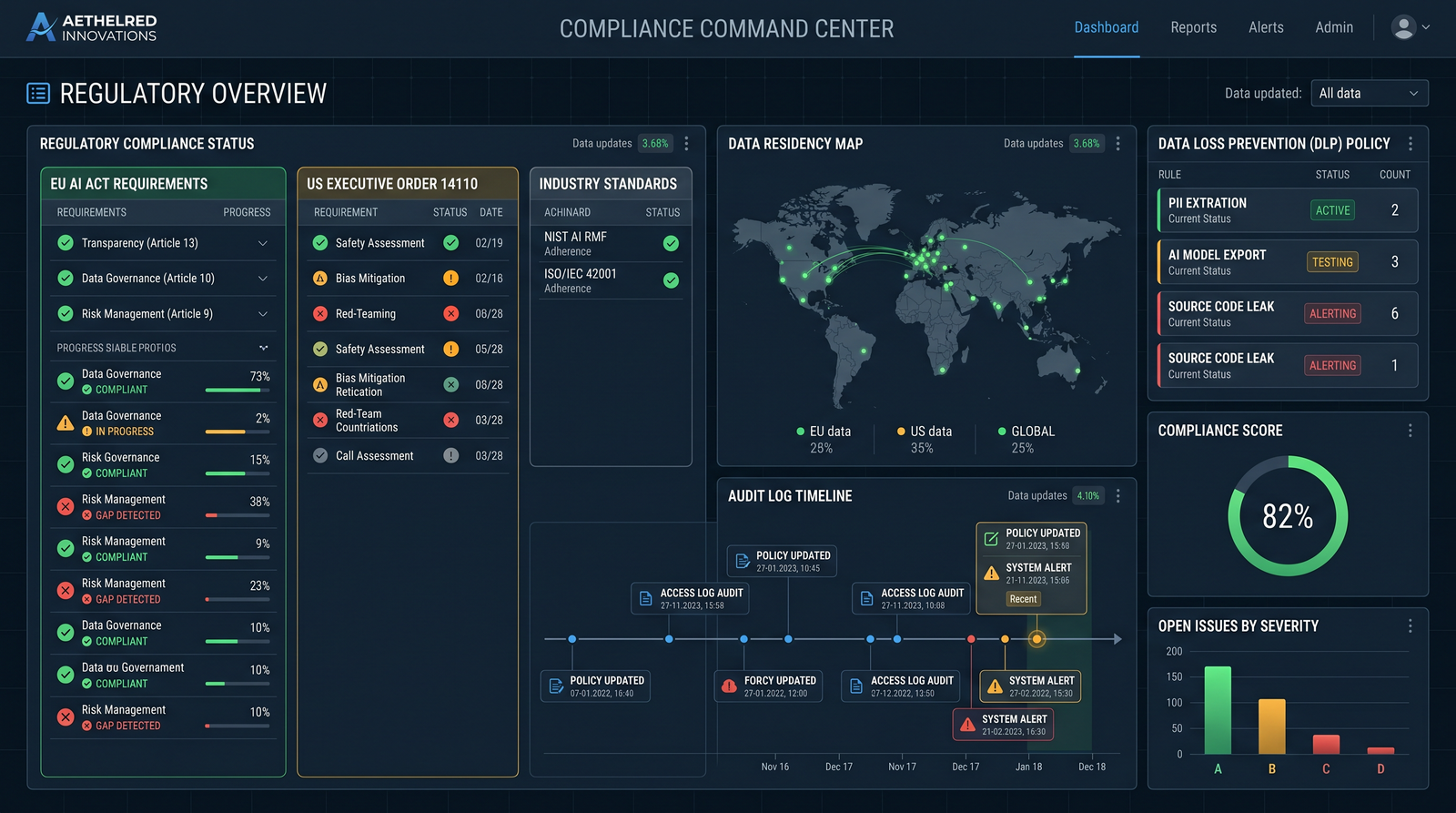Open Data Residency Map kebab menu

click(x=1117, y=144)
